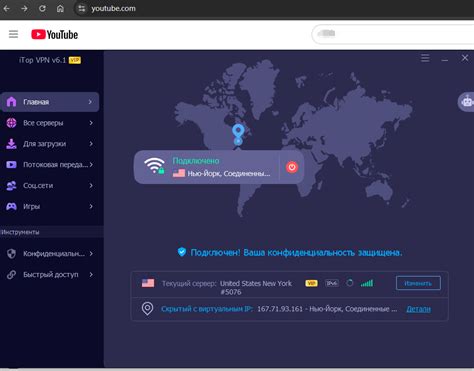
Task: Click the Изменить server button
Action: point(418,283)
